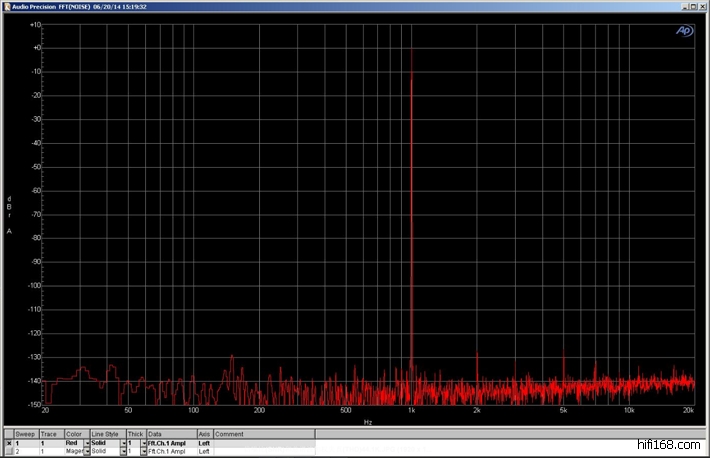Enable the checkbox for sweep row 2

pos(9,452)
